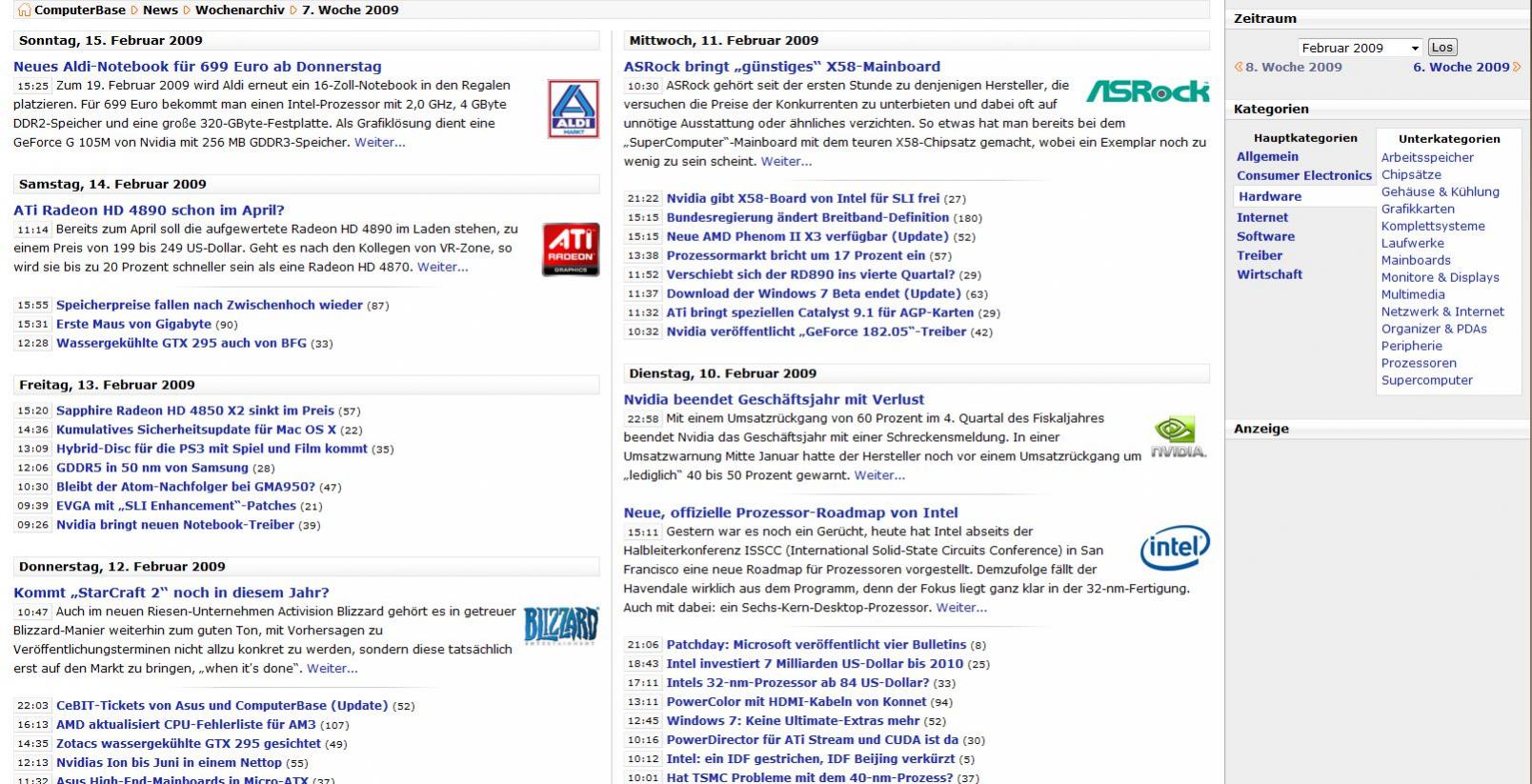
Task: Open Sapphire Radeon HD 4850 X2 sinkt im Preis
Action: pyautogui.click(x=195, y=411)
